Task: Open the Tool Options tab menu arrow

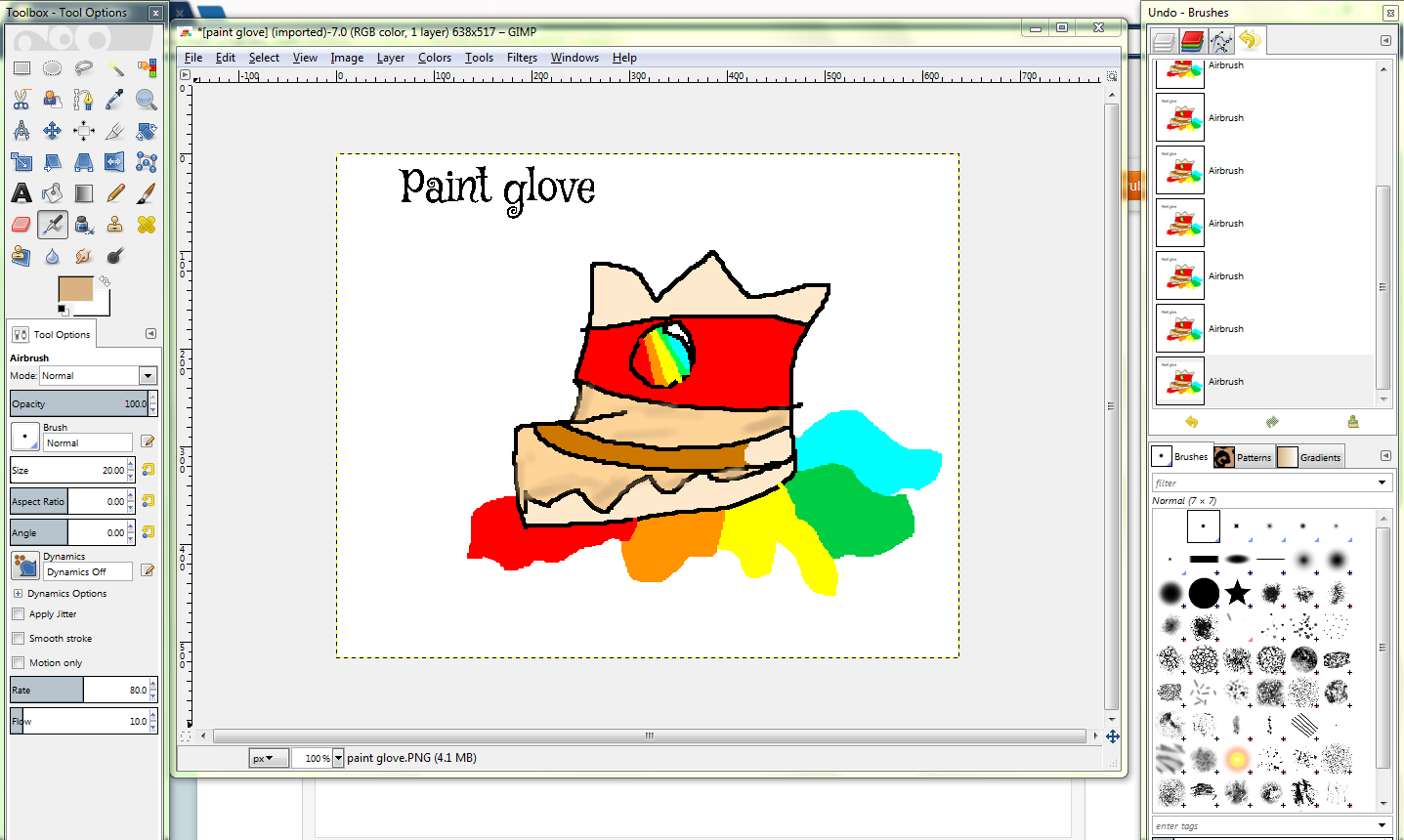Action: coord(150,334)
